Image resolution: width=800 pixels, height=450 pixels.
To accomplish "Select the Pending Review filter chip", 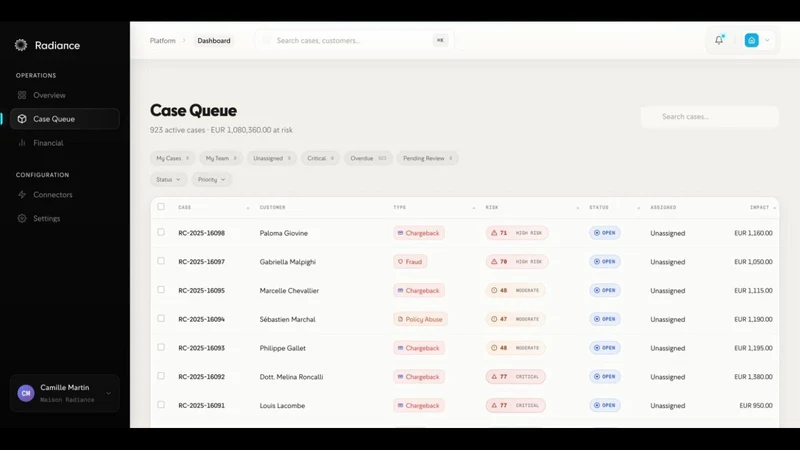I will [x=428, y=158].
